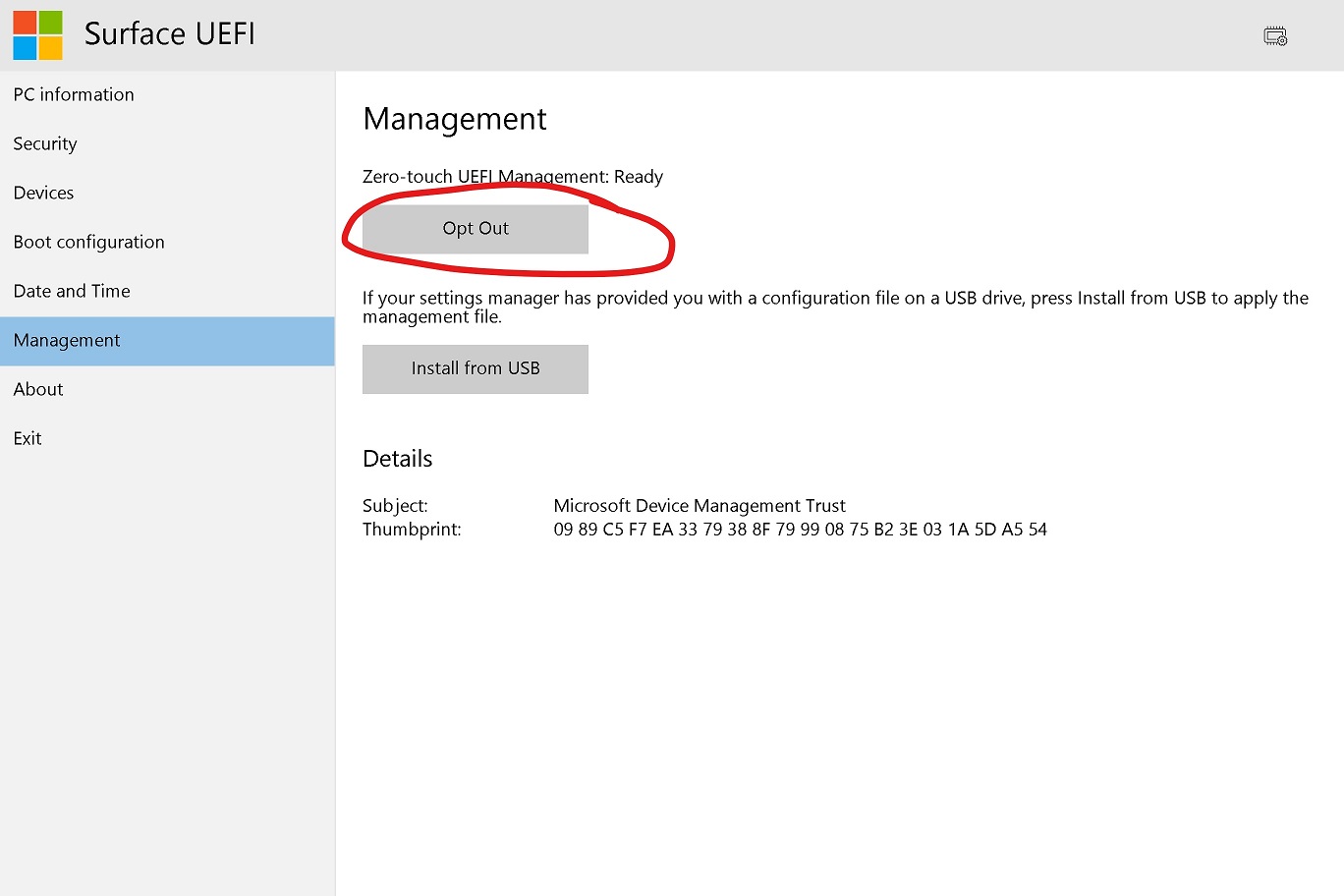Click the Subject: label

(395, 506)
